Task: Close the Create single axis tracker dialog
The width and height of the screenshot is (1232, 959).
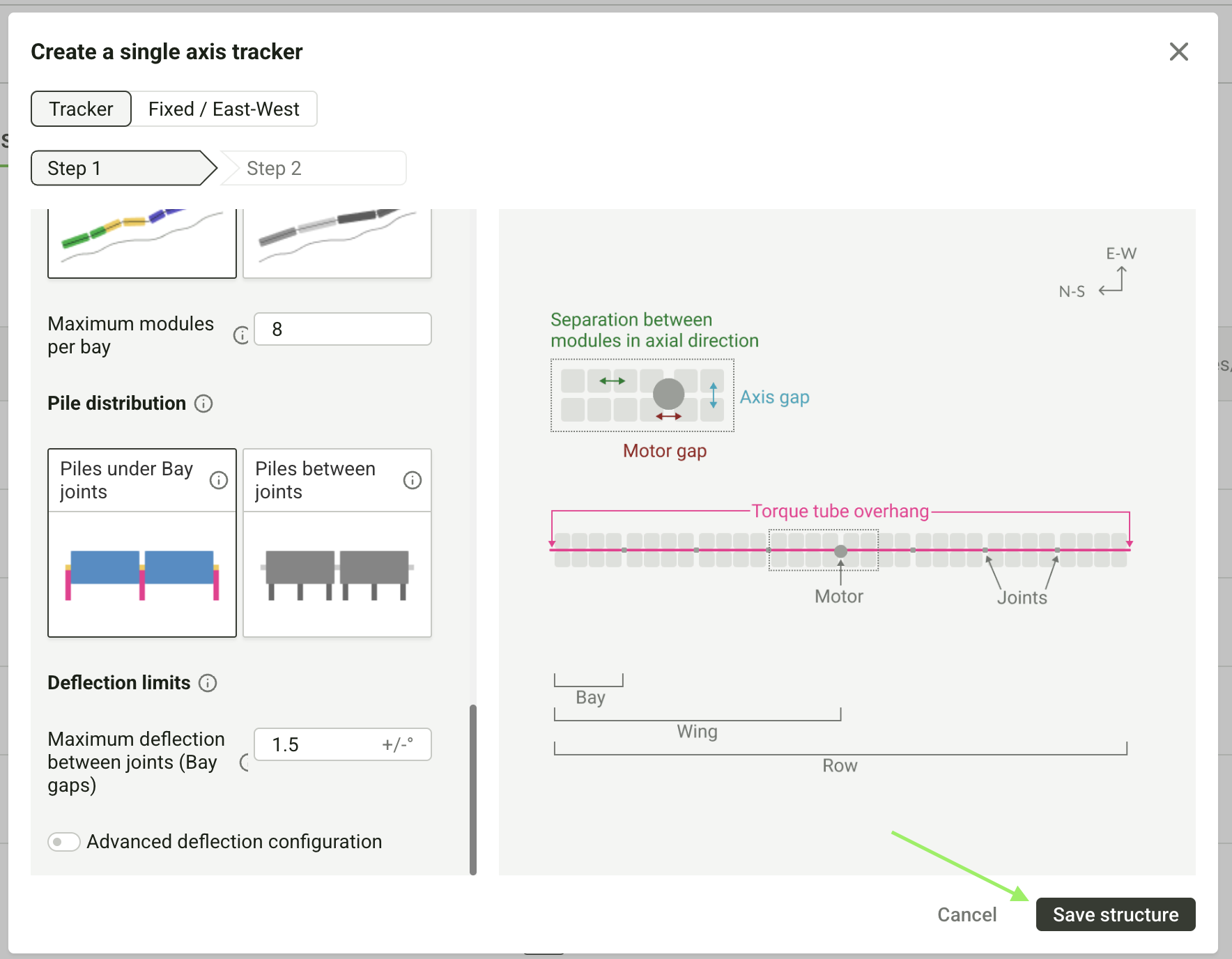Action: [x=1179, y=52]
